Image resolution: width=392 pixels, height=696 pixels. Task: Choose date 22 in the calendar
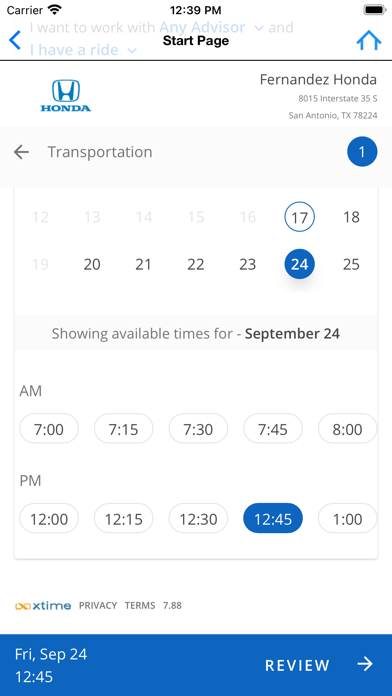(x=195, y=264)
